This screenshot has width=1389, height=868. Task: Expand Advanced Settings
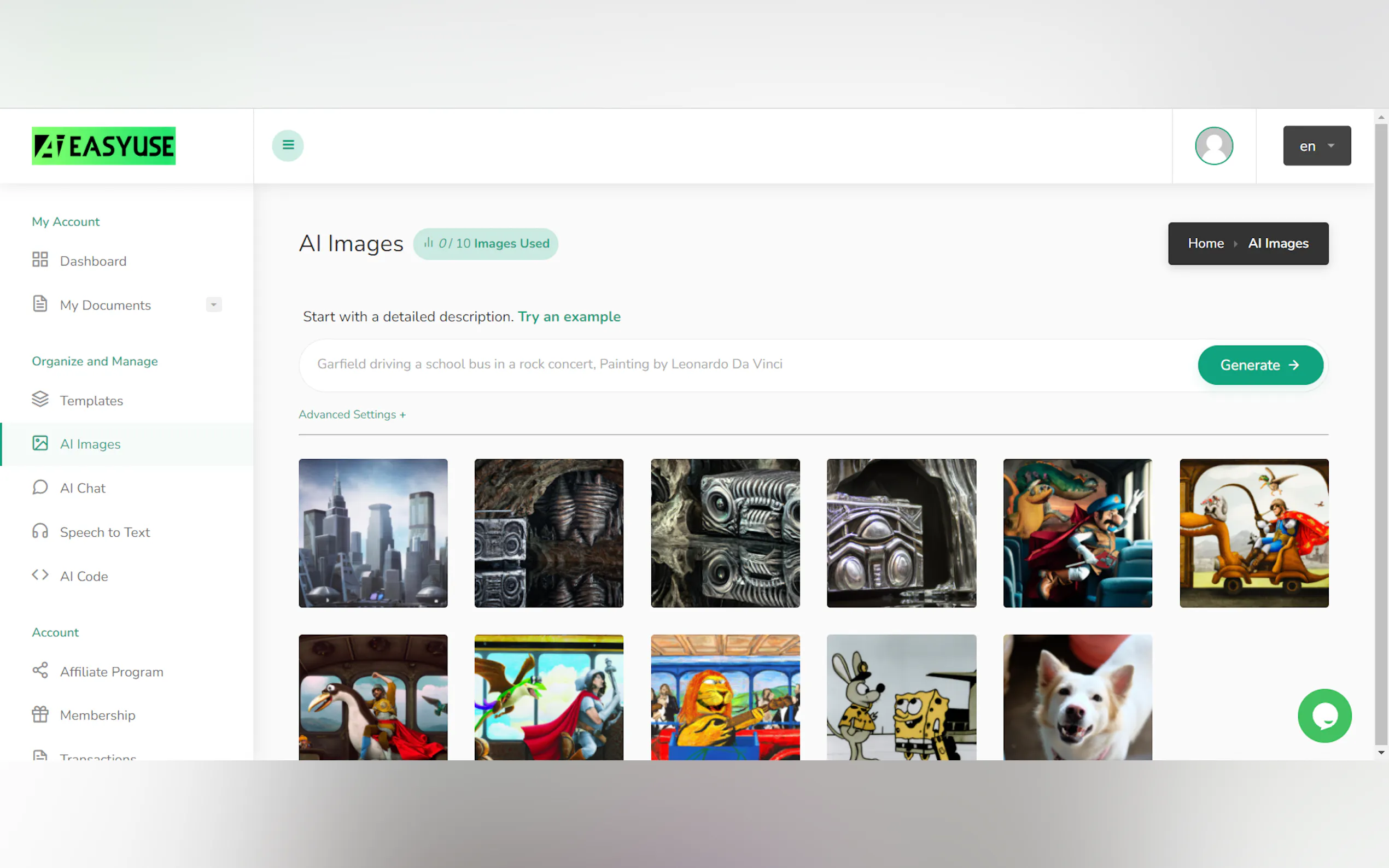tap(352, 414)
